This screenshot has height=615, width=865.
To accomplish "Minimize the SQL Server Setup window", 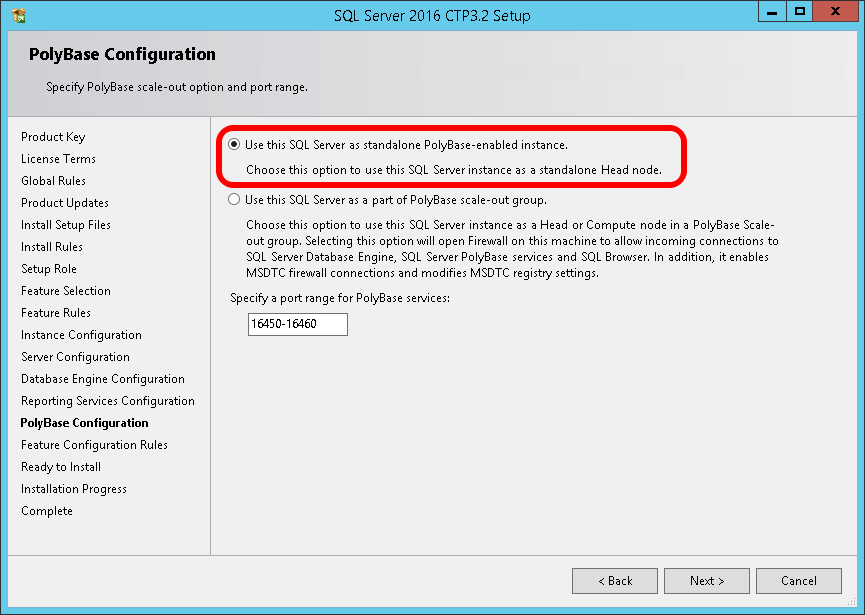I will coord(772,12).
